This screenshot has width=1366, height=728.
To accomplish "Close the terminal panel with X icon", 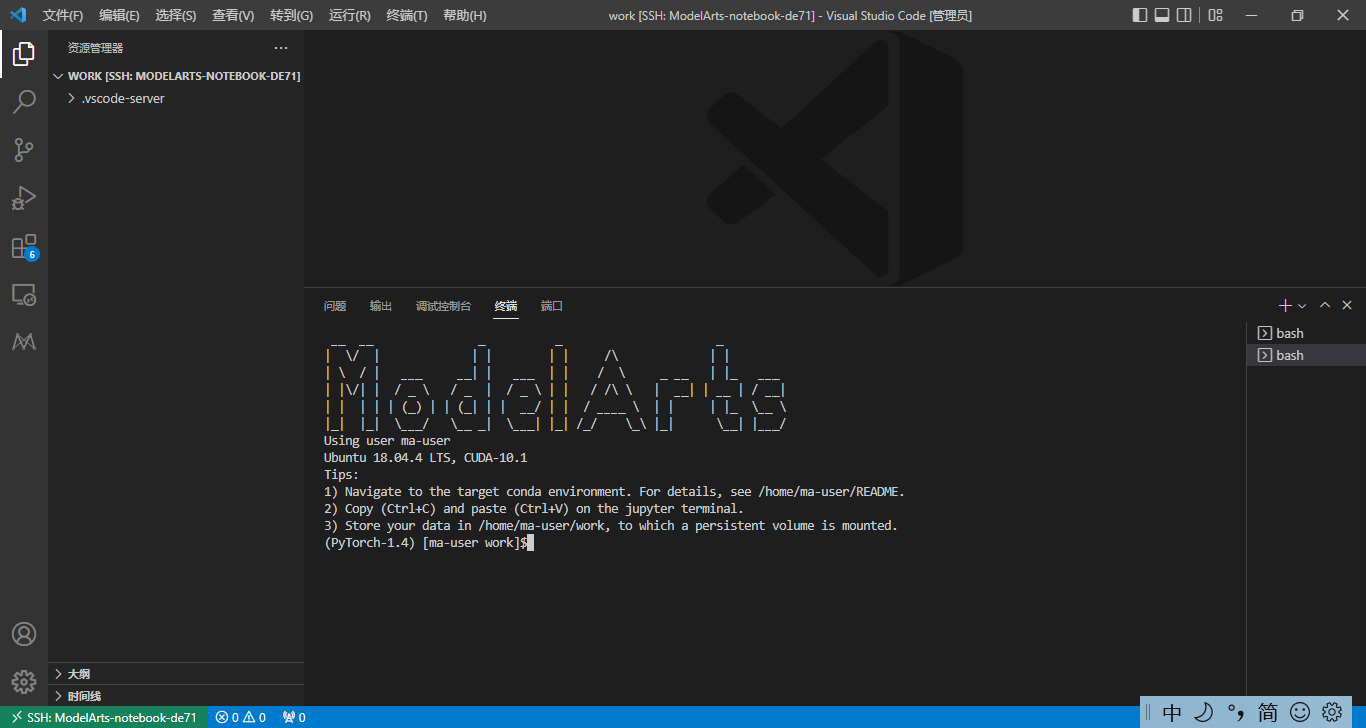I will [x=1347, y=305].
